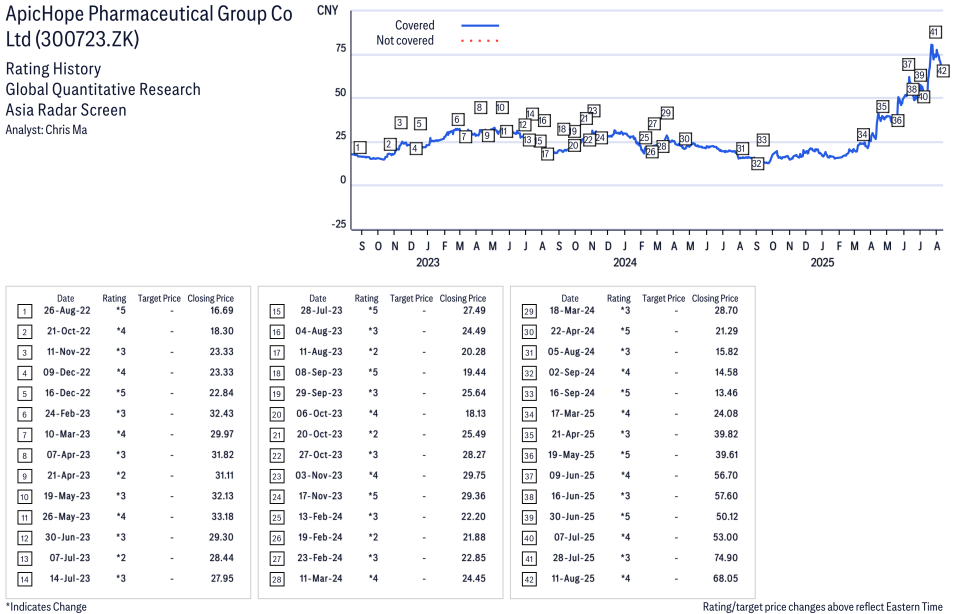The width and height of the screenshot is (954, 614).
Task: Select the 2023 year label under axis
Action: 428,262
